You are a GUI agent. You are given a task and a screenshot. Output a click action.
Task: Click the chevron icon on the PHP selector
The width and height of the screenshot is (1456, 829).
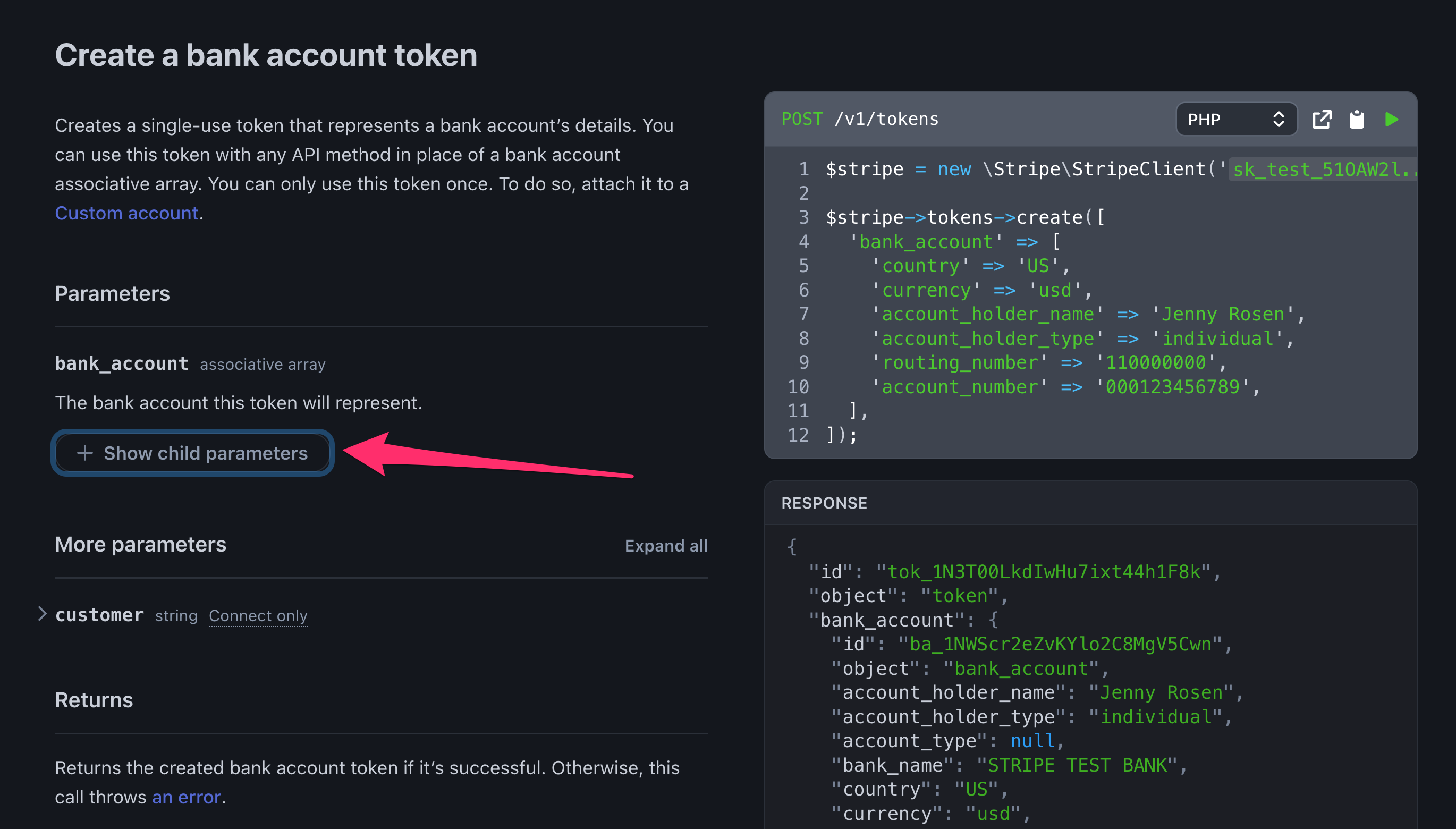(x=1280, y=119)
